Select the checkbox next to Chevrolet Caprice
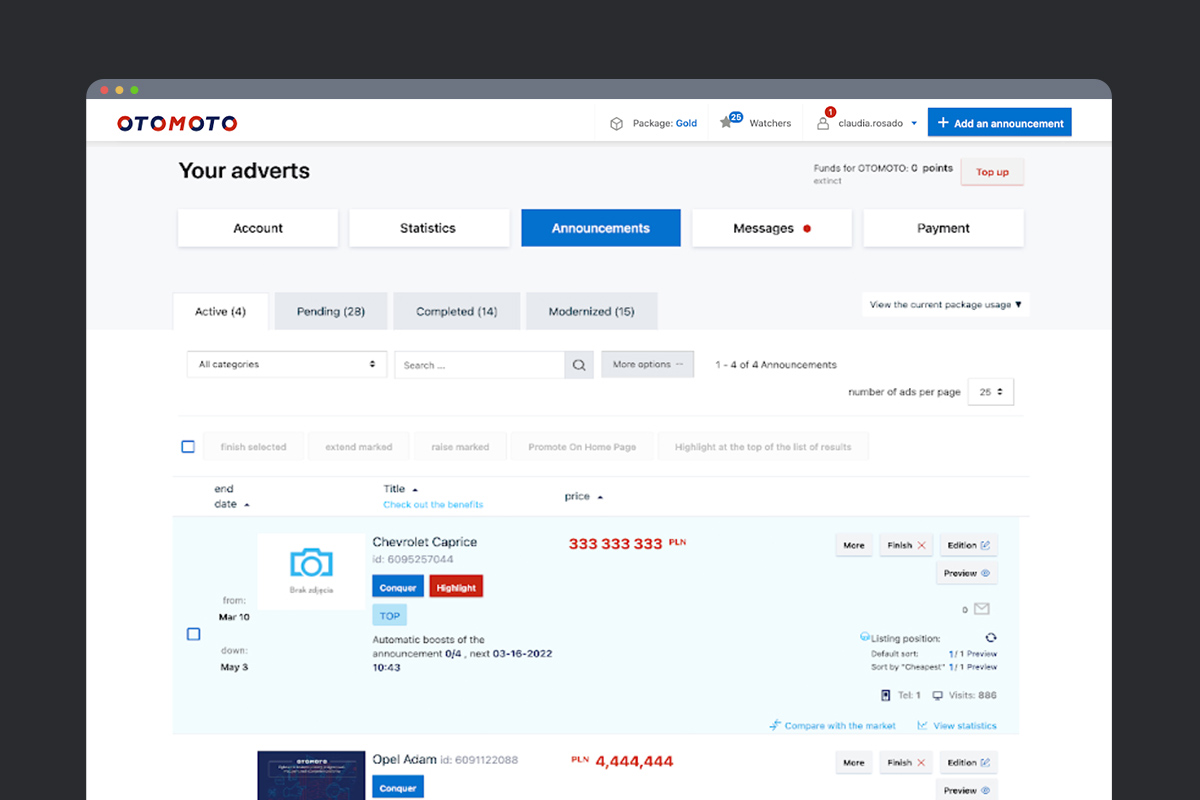The image size is (1200, 800). pos(193,633)
